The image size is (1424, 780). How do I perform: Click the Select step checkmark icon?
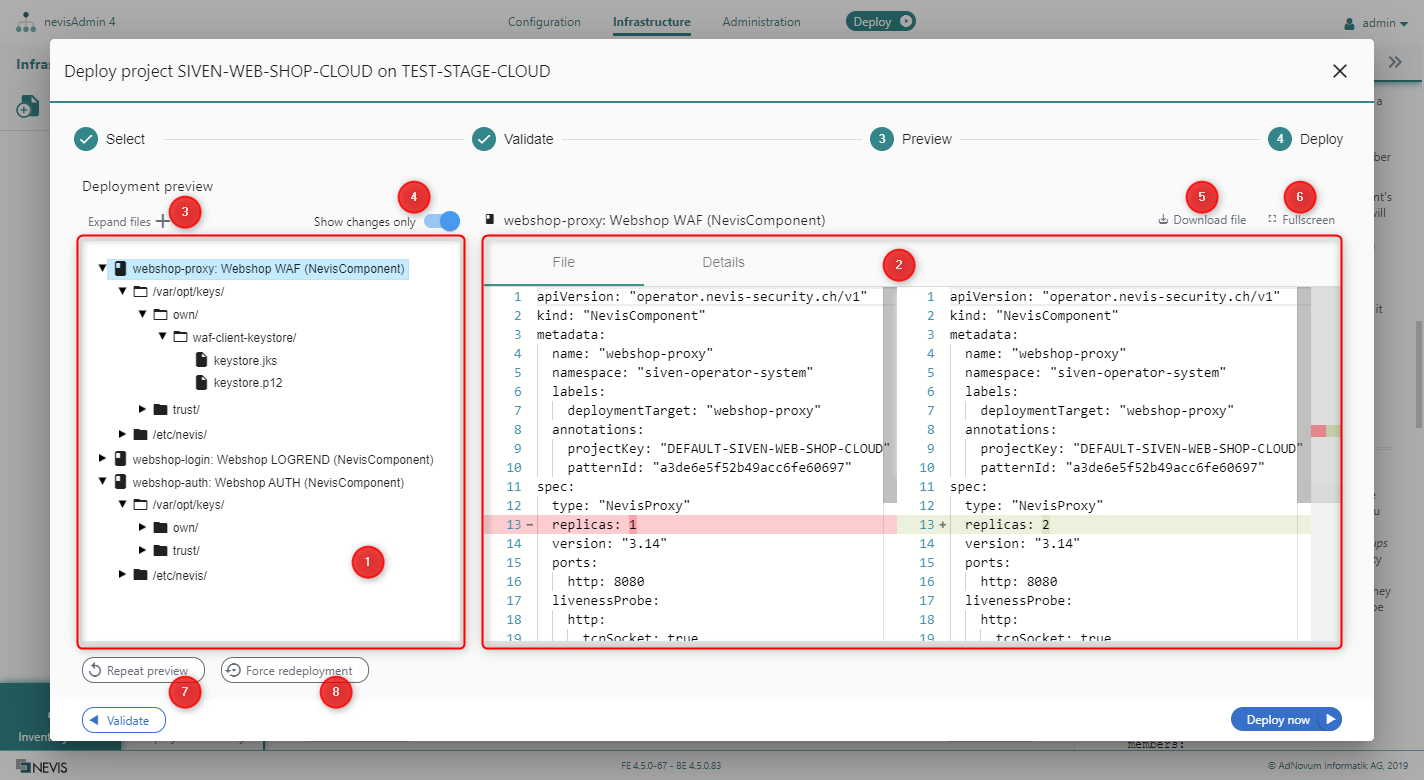pos(86,139)
